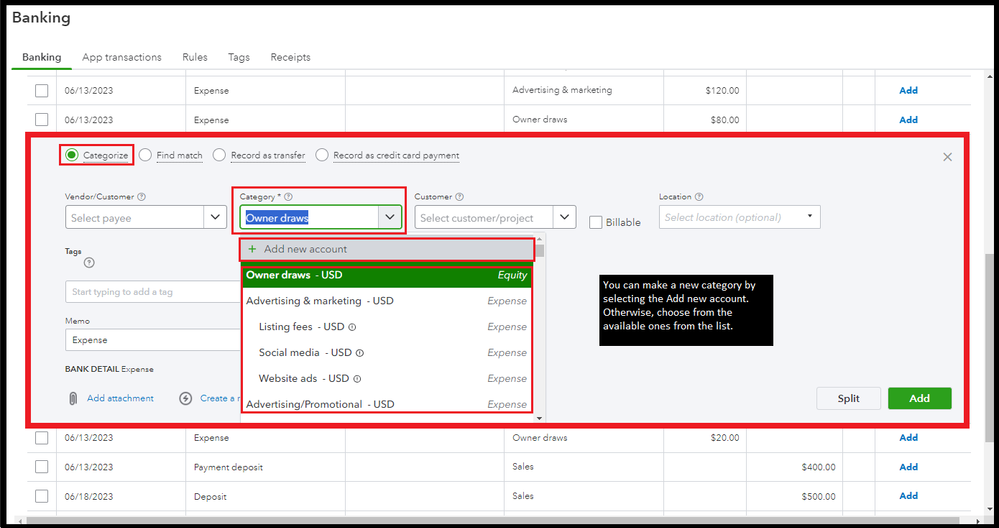The height and width of the screenshot is (528, 999).
Task: Click the Split button
Action: tap(849, 398)
